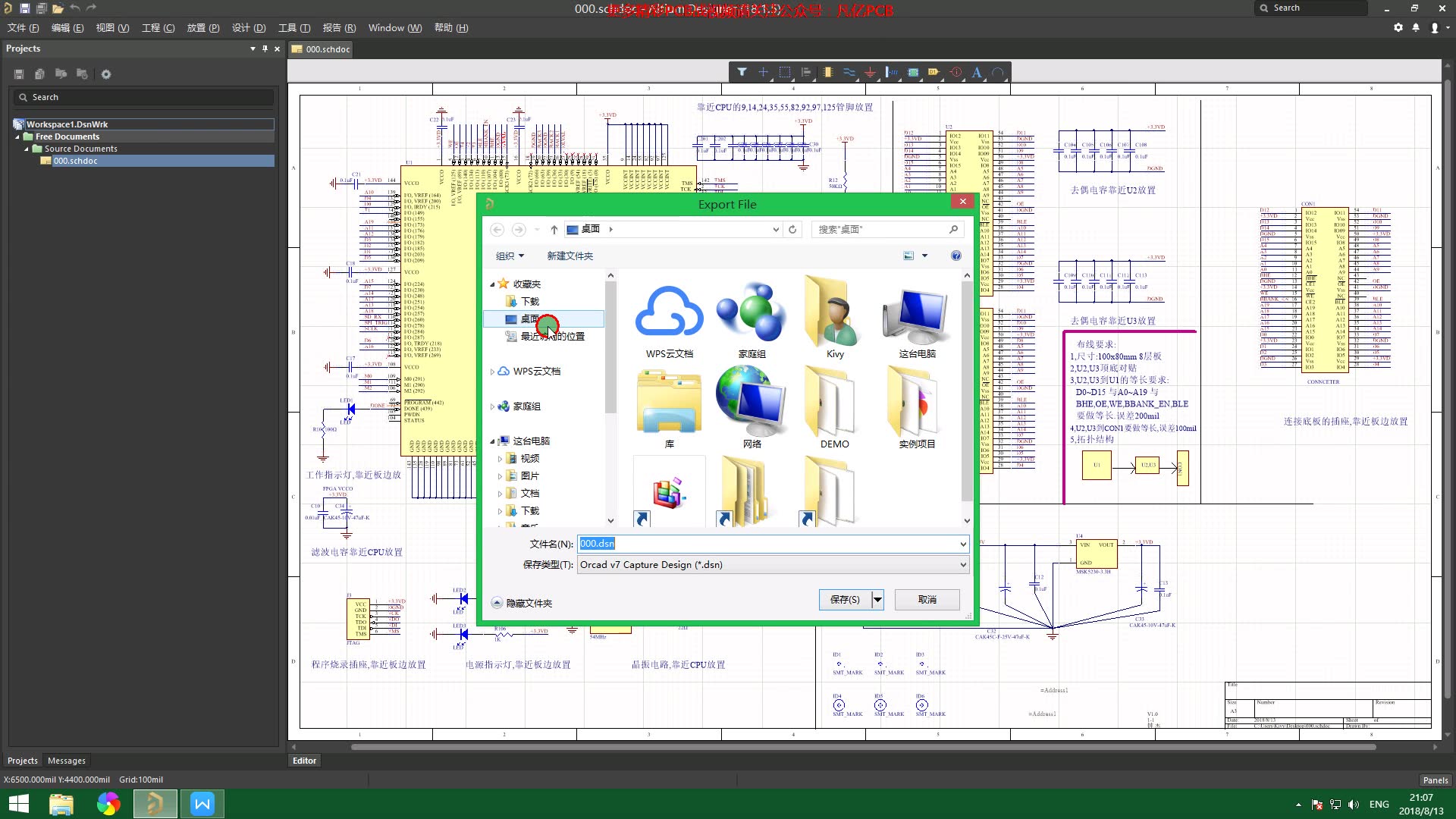Image resolution: width=1456 pixels, height=819 pixels.
Task: Click 取消 button to cancel export
Action: coord(927,599)
